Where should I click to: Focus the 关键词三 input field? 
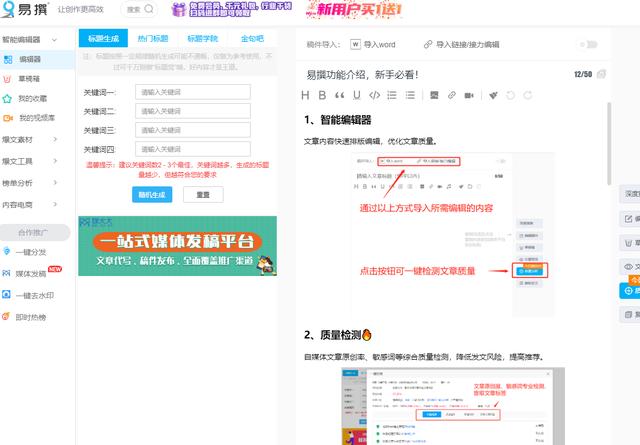click(193, 130)
